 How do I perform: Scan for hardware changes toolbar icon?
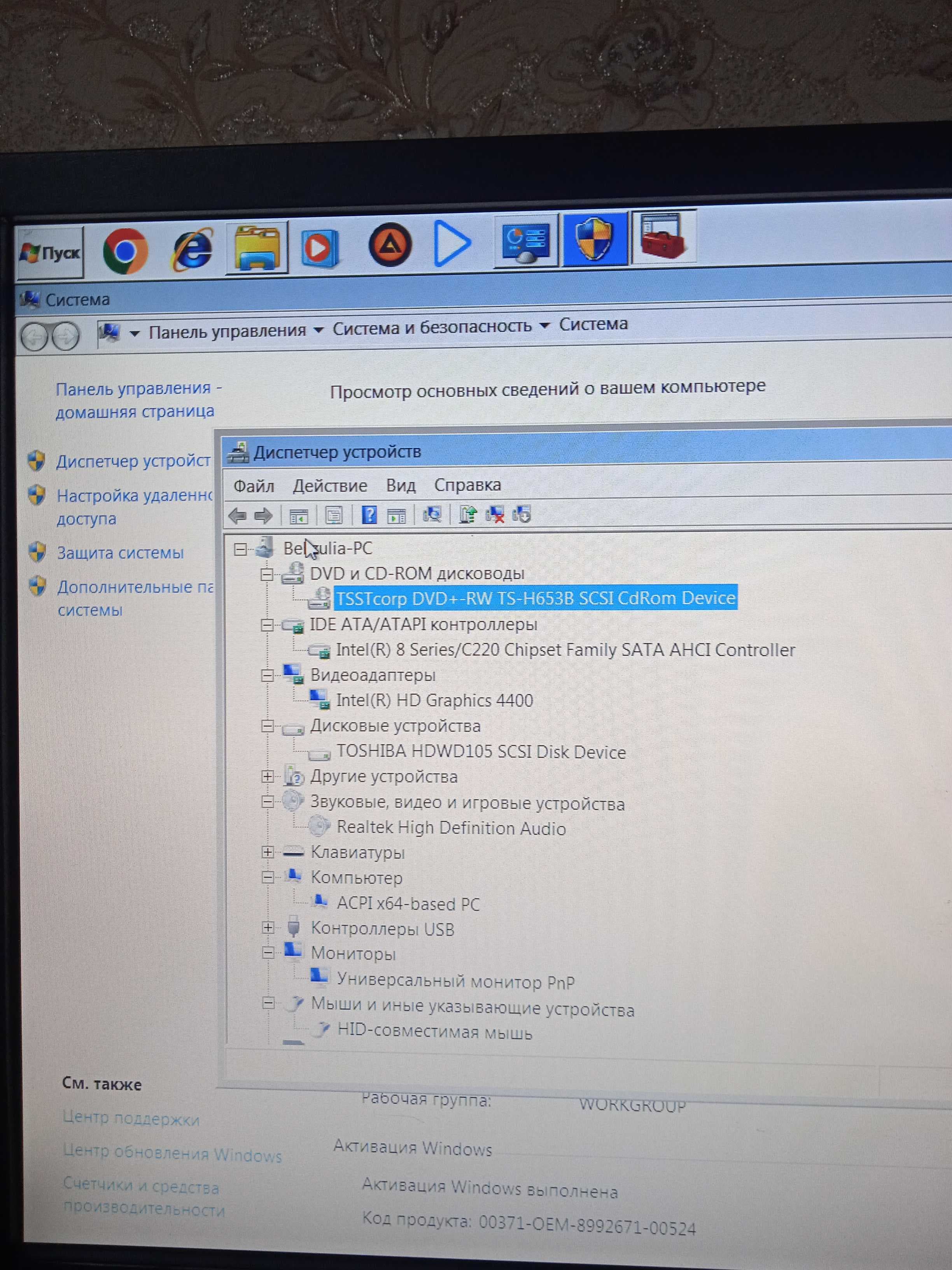click(x=432, y=514)
